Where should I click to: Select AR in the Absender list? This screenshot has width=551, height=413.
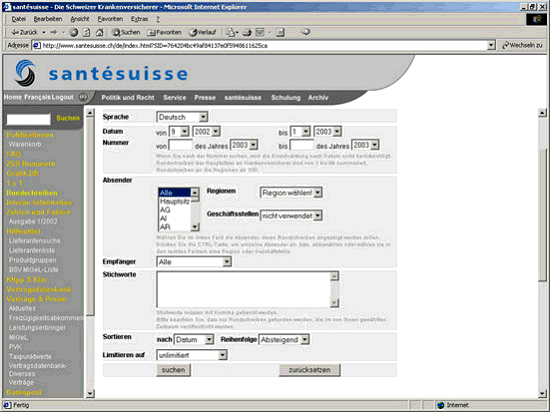[x=174, y=227]
